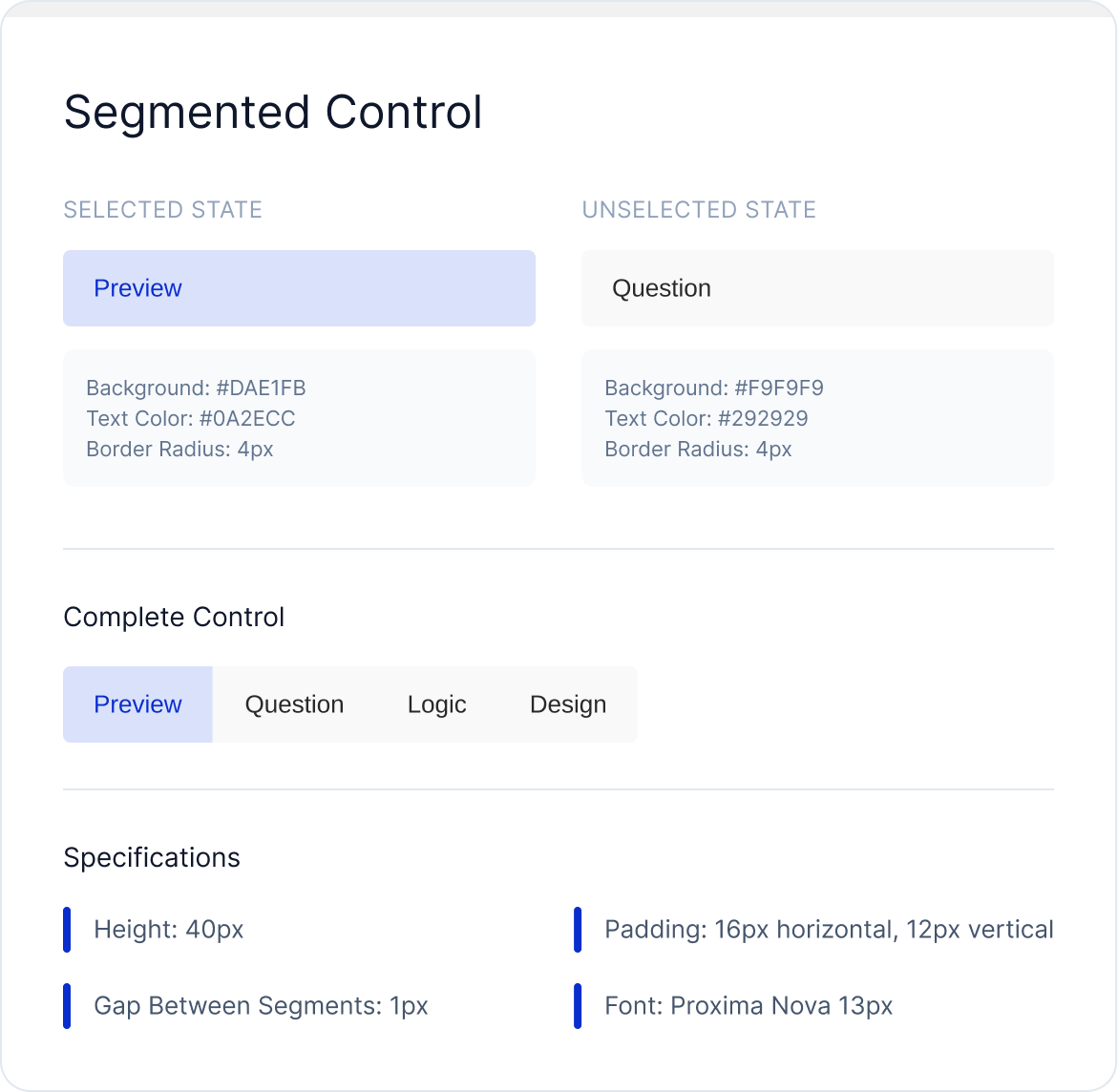Click the Preview sample under Selected State
Viewport: 1118px width, 1092px height.
[x=299, y=288]
